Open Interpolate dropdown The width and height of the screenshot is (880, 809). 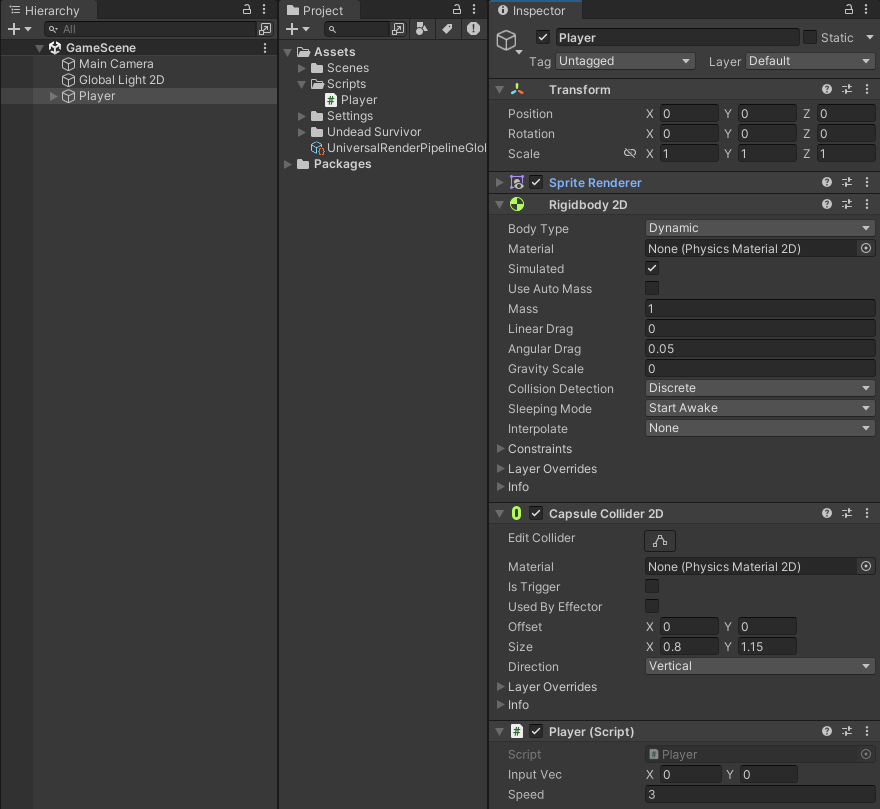(x=760, y=428)
